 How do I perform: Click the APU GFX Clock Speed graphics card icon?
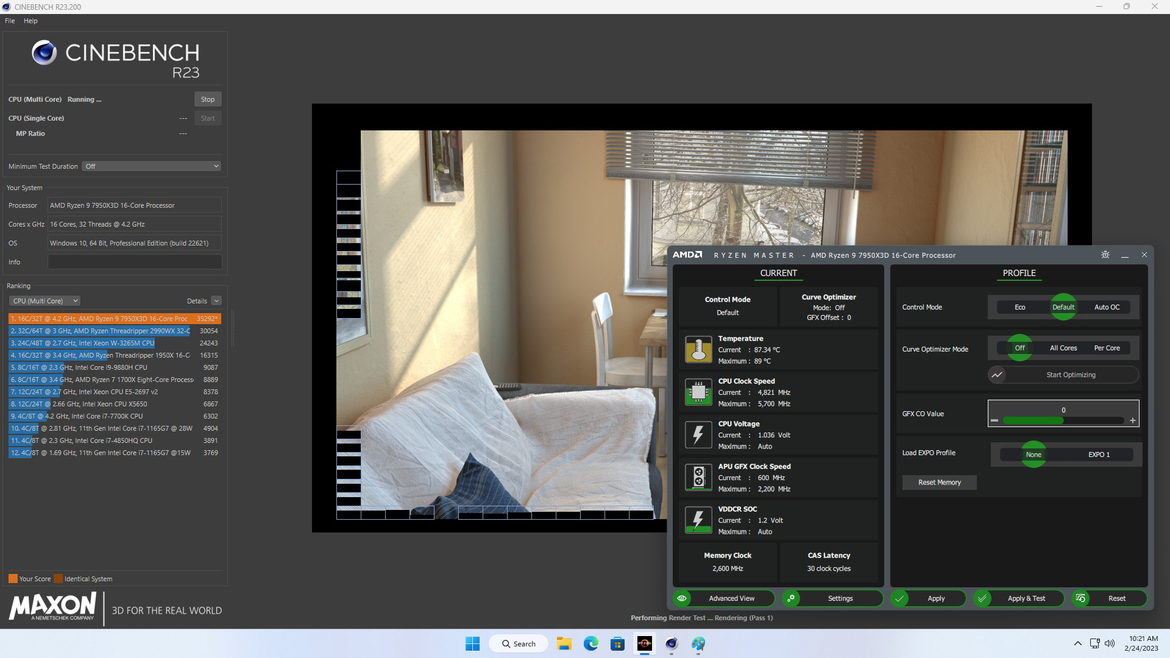tap(698, 477)
